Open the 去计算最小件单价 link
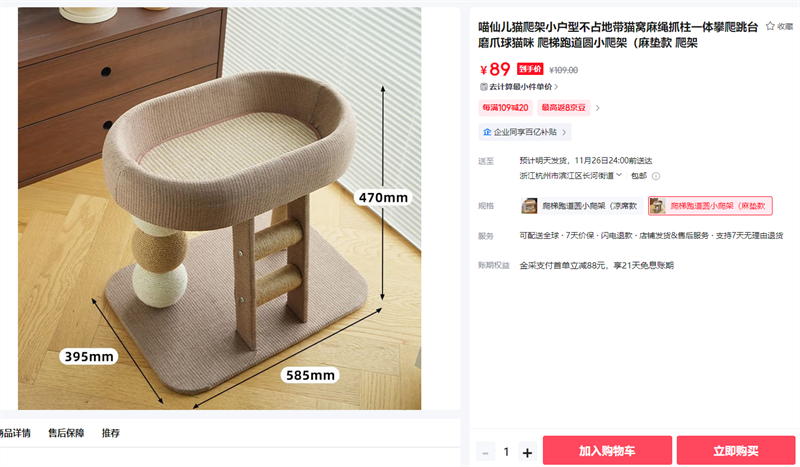This screenshot has height=467, width=800. point(519,87)
